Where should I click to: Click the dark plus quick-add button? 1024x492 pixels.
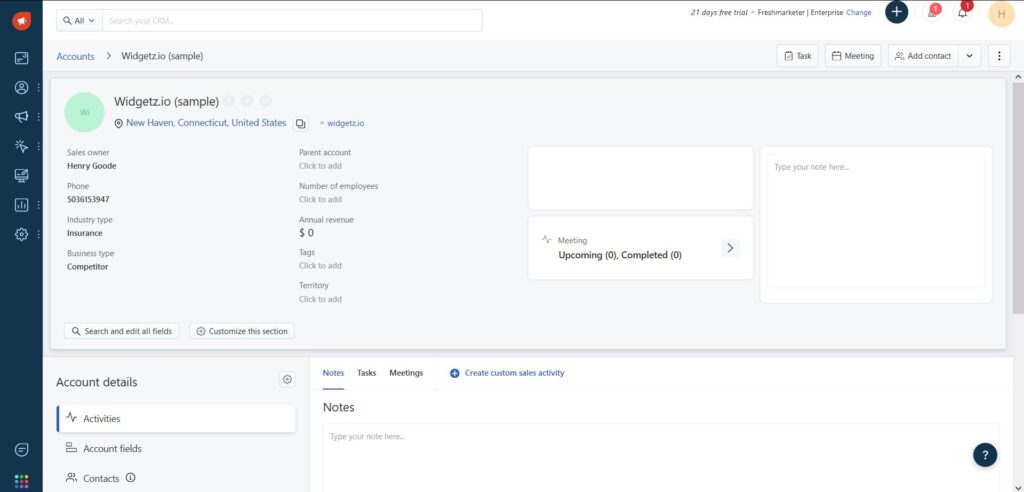tap(897, 12)
